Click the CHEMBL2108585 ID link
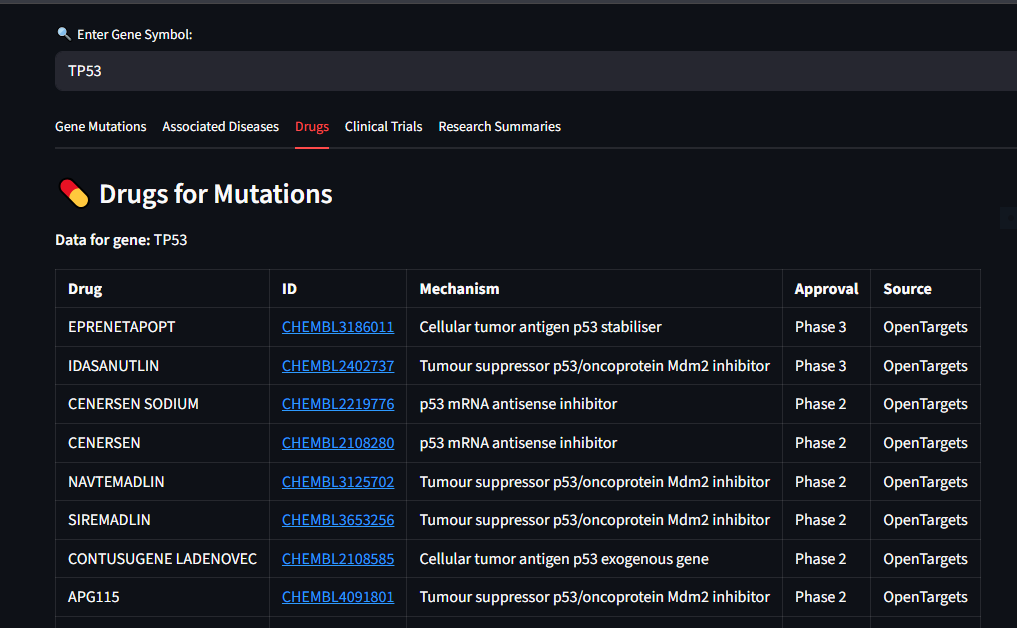 pyautogui.click(x=338, y=559)
